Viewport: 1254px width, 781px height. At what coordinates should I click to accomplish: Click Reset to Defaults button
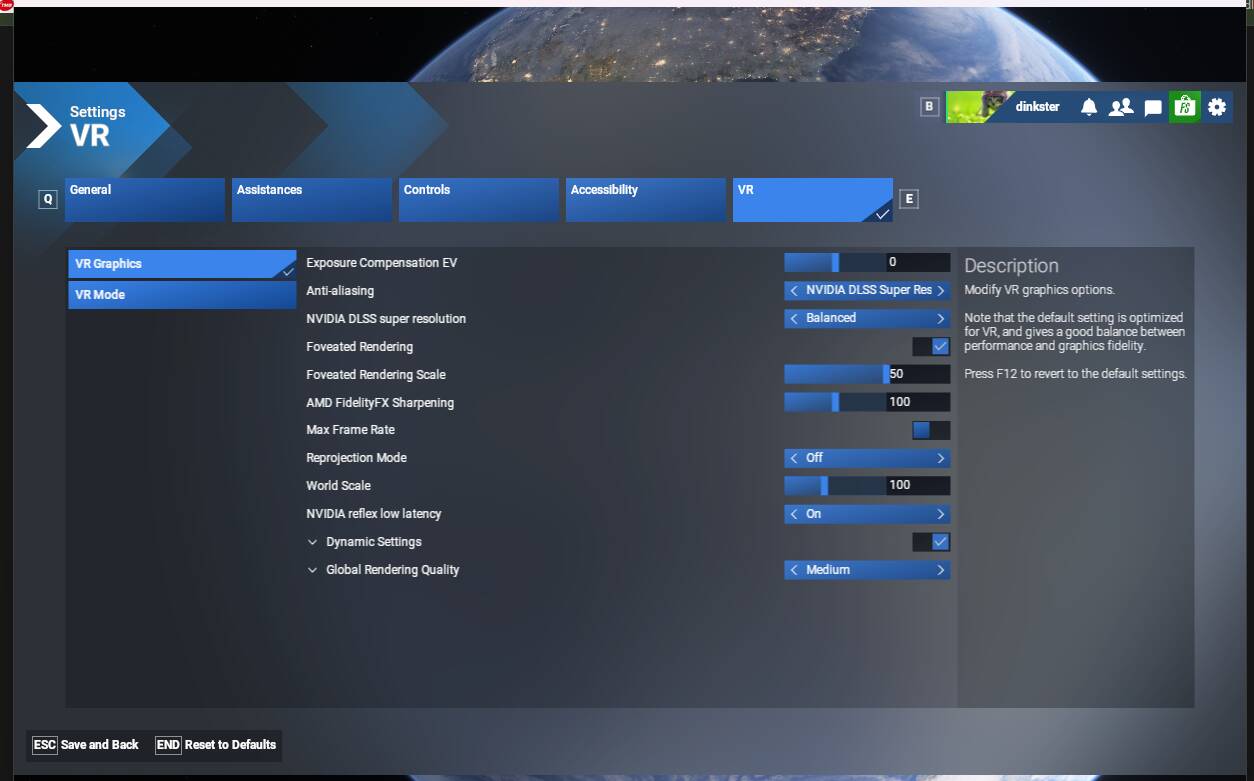tap(217, 745)
